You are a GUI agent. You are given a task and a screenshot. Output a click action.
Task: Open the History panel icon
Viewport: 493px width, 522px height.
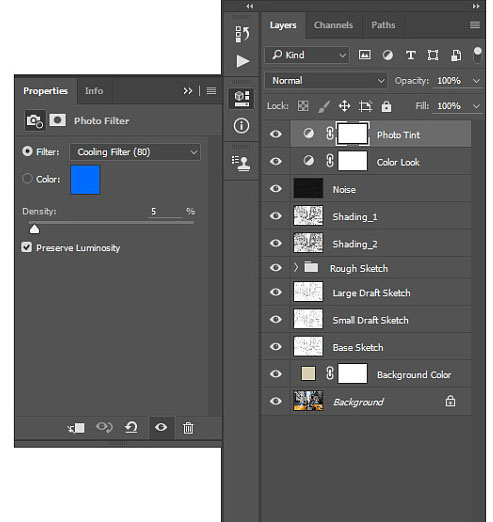point(242,34)
